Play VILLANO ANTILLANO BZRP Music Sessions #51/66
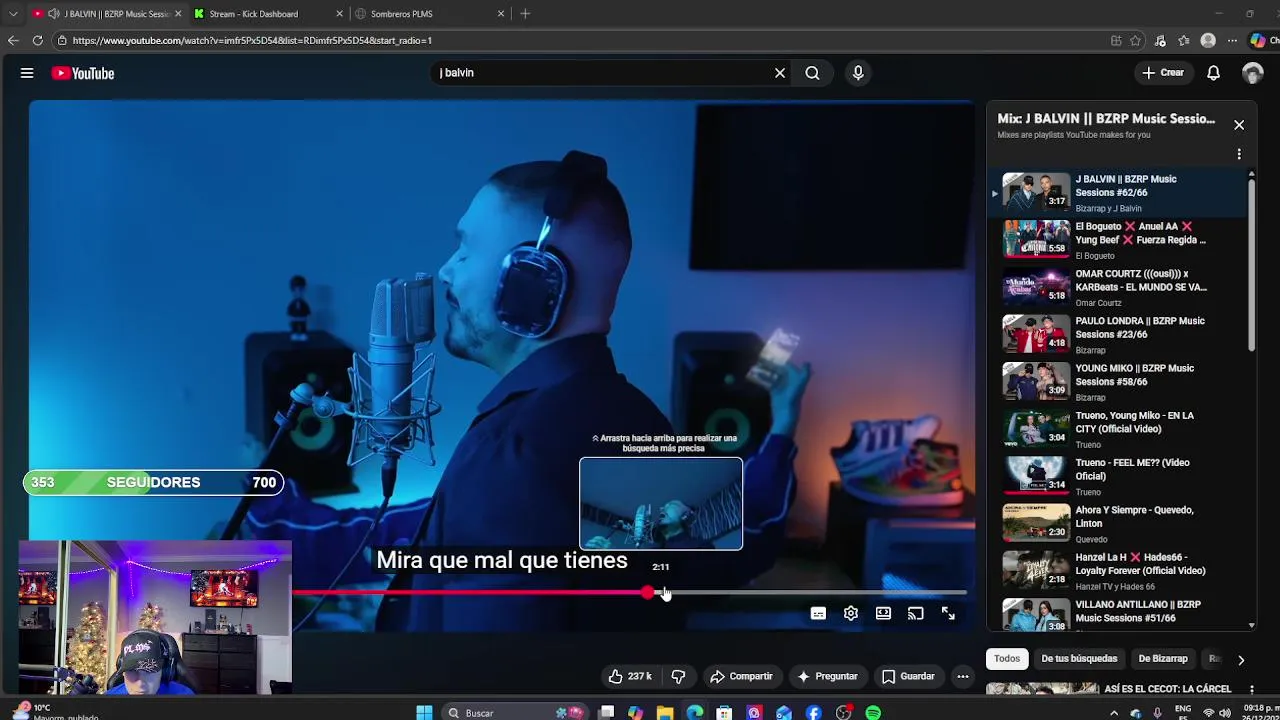The image size is (1280, 720). (x=1118, y=615)
